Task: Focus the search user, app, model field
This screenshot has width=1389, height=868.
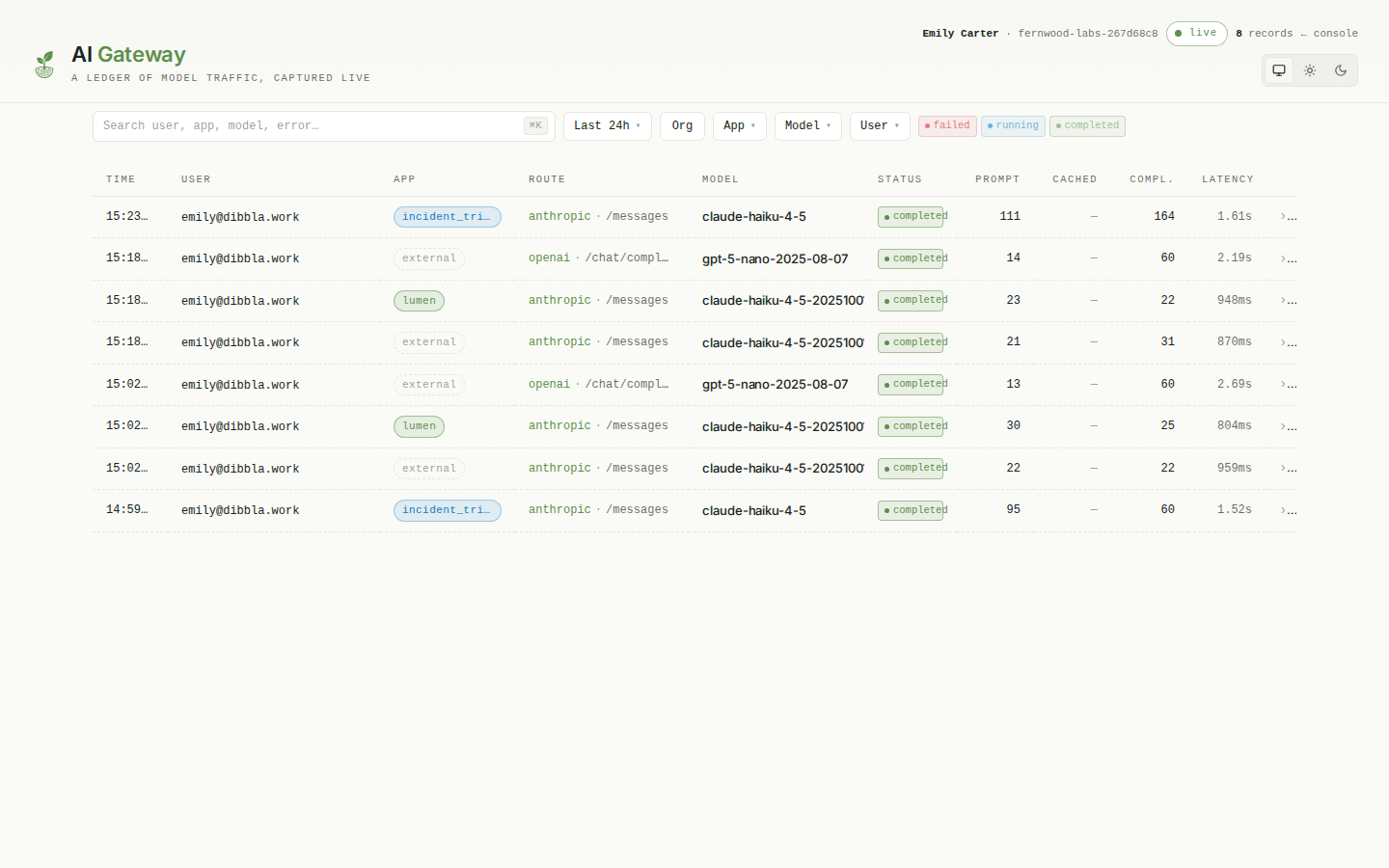Action: pyautogui.click(x=324, y=126)
